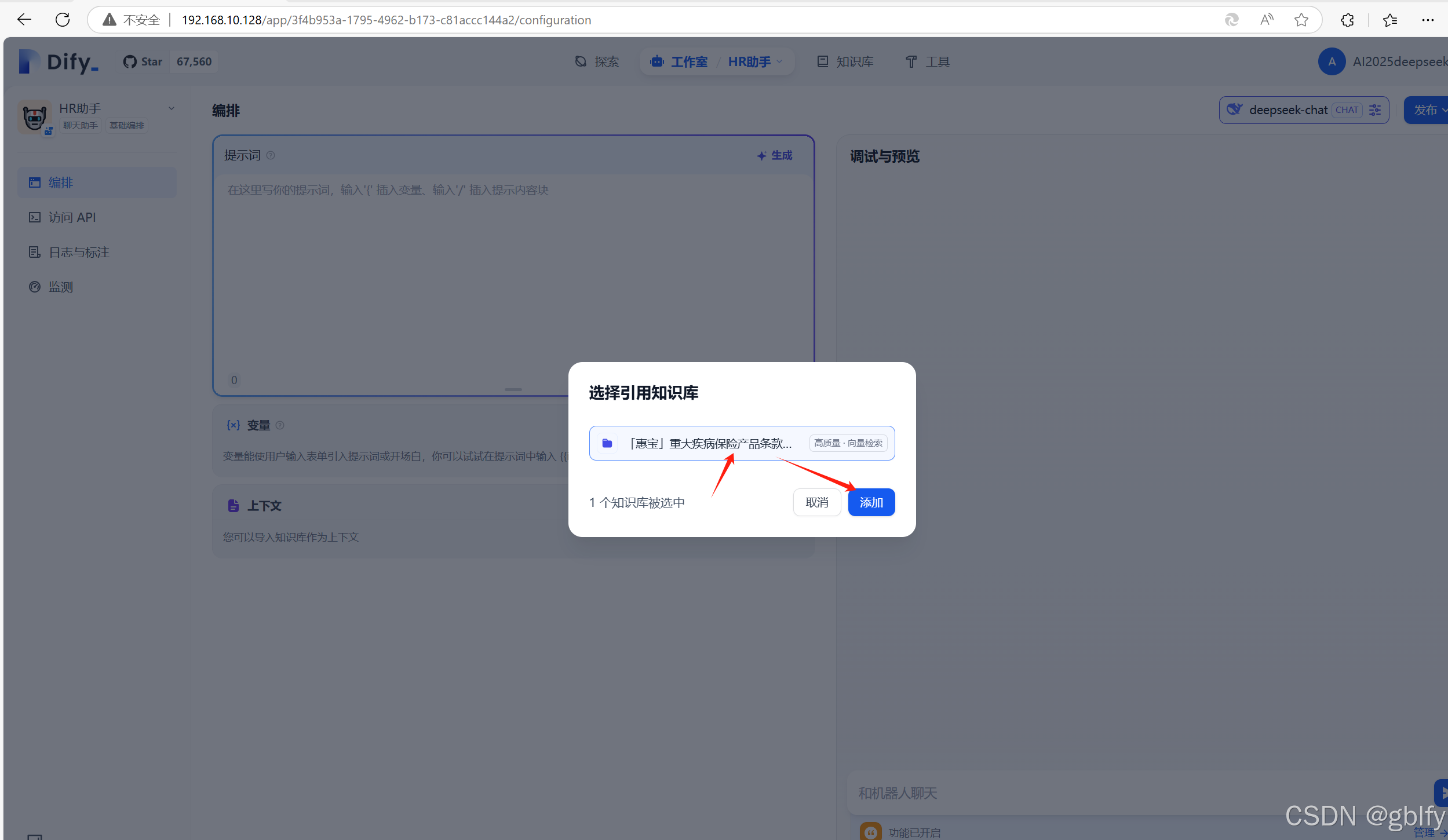
Task: Open 工作室 studio tab
Action: pos(679,61)
